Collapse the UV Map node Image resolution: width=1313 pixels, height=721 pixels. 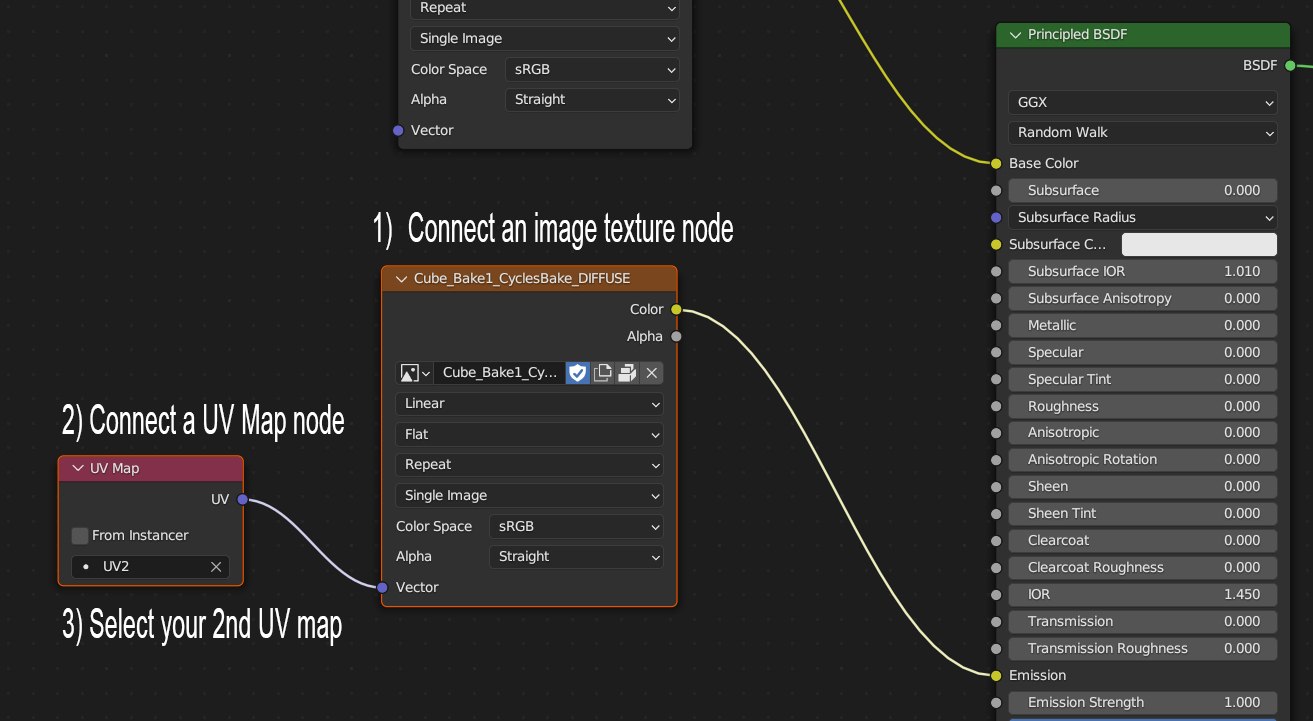coord(78,469)
